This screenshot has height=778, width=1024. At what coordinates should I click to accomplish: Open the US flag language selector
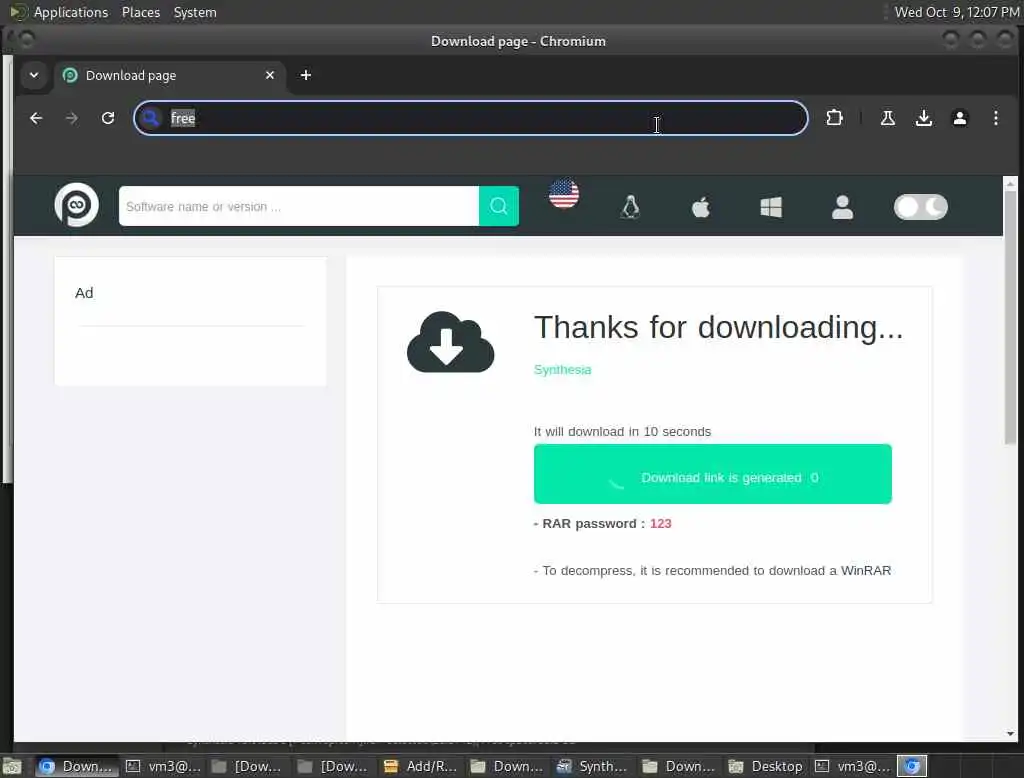coord(564,194)
